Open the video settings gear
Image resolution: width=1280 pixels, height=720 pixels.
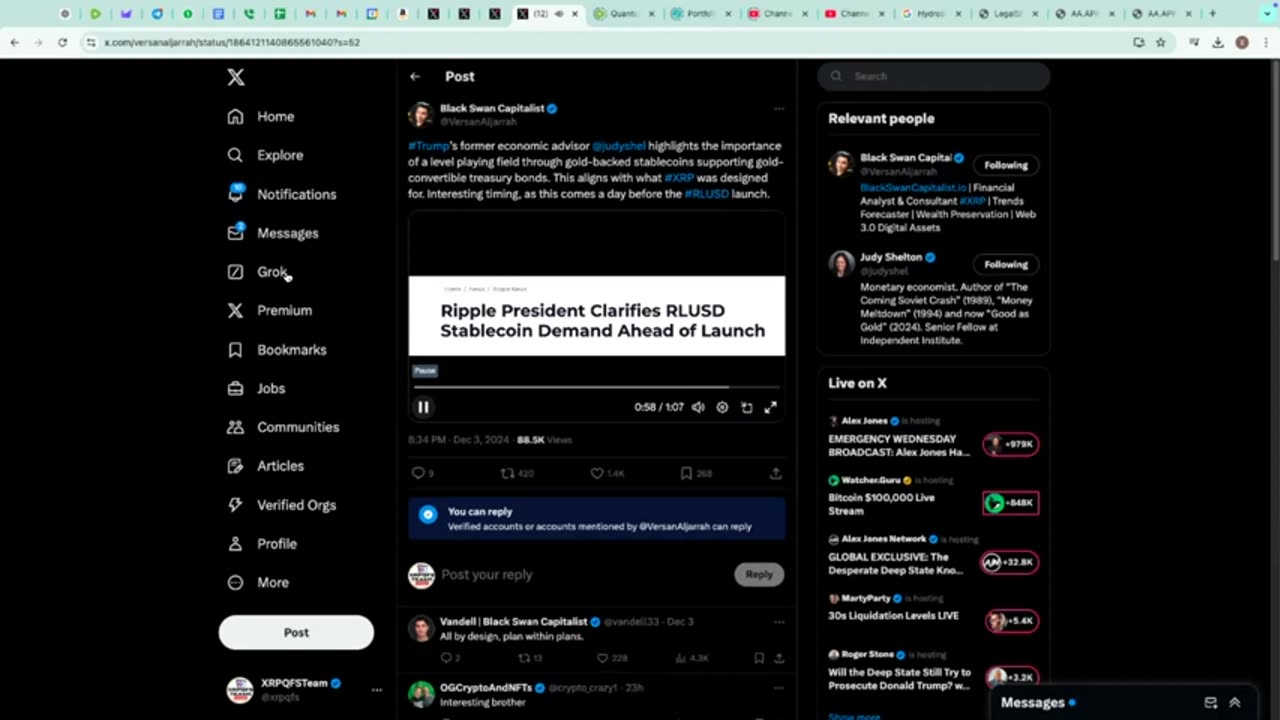[722, 407]
